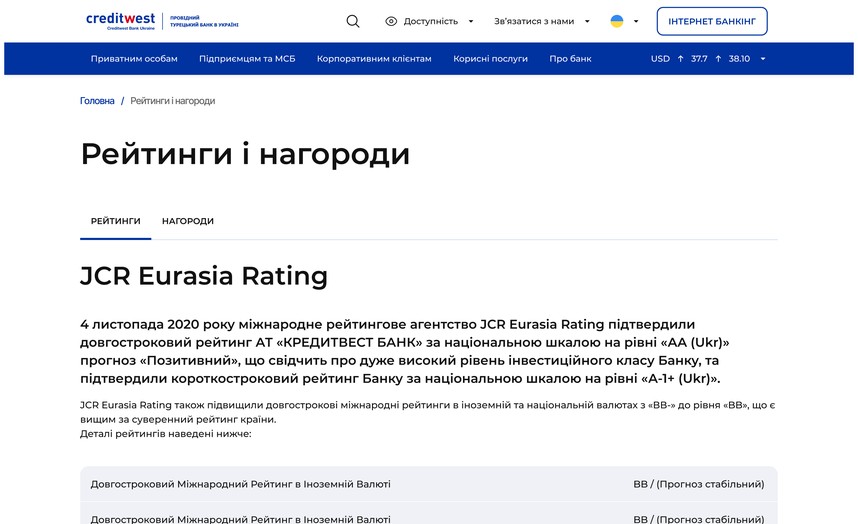
Task: Open the search magnifier icon
Action: tap(353, 21)
